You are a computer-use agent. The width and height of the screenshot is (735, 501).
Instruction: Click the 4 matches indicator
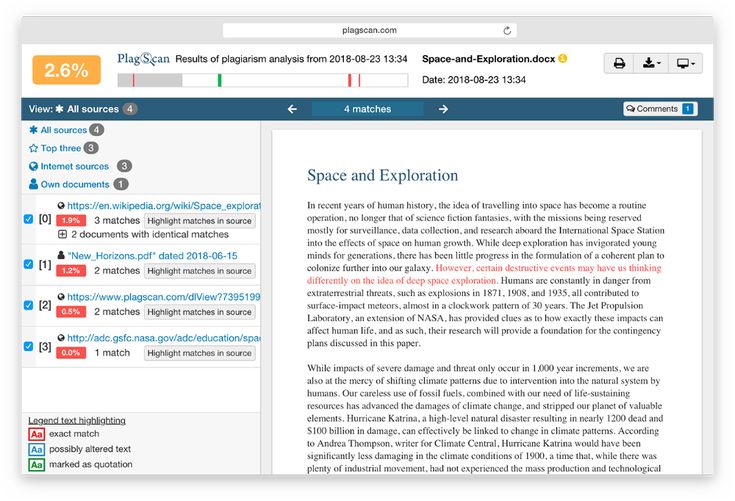click(x=368, y=109)
